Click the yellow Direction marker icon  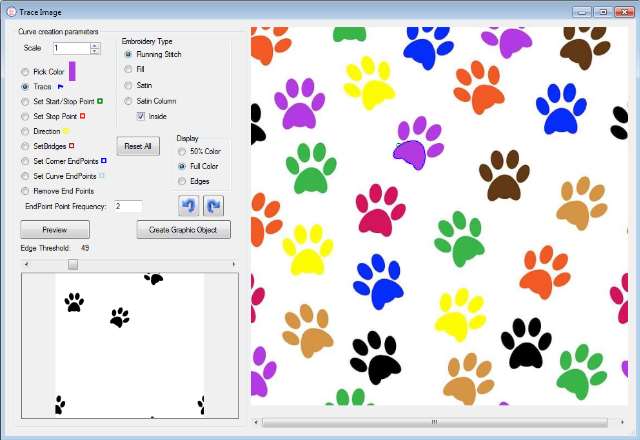coord(66,131)
